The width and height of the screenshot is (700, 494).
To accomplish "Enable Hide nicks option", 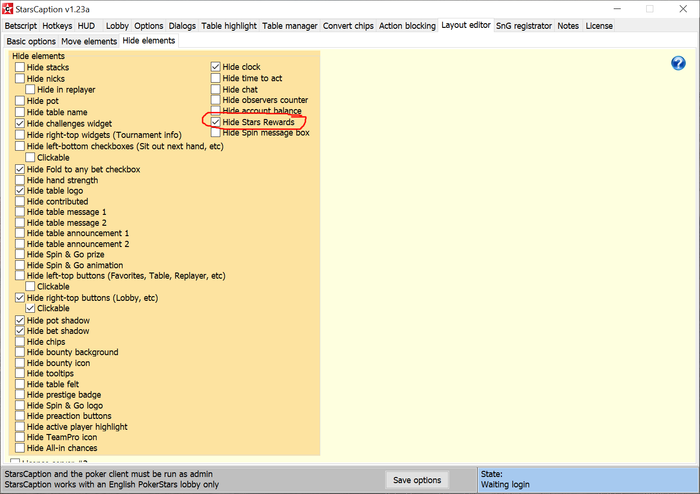I will (x=20, y=79).
